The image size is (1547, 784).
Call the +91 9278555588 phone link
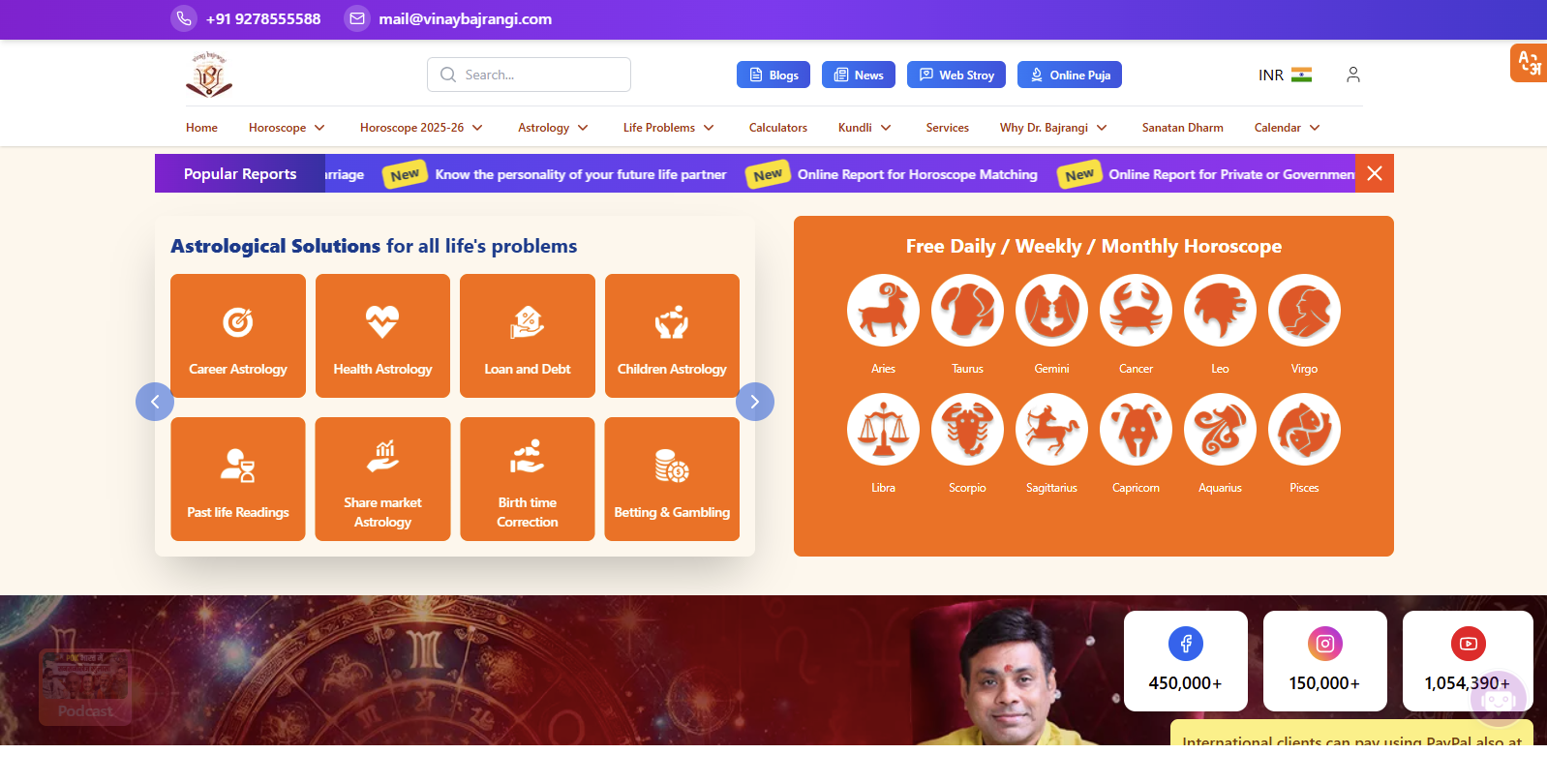click(263, 18)
